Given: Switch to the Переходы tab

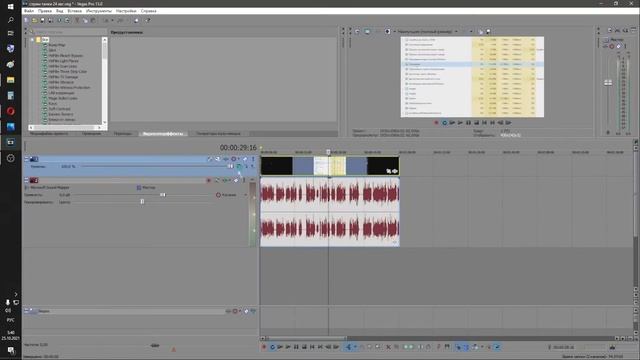Looking at the screenshot, I should [122, 133].
